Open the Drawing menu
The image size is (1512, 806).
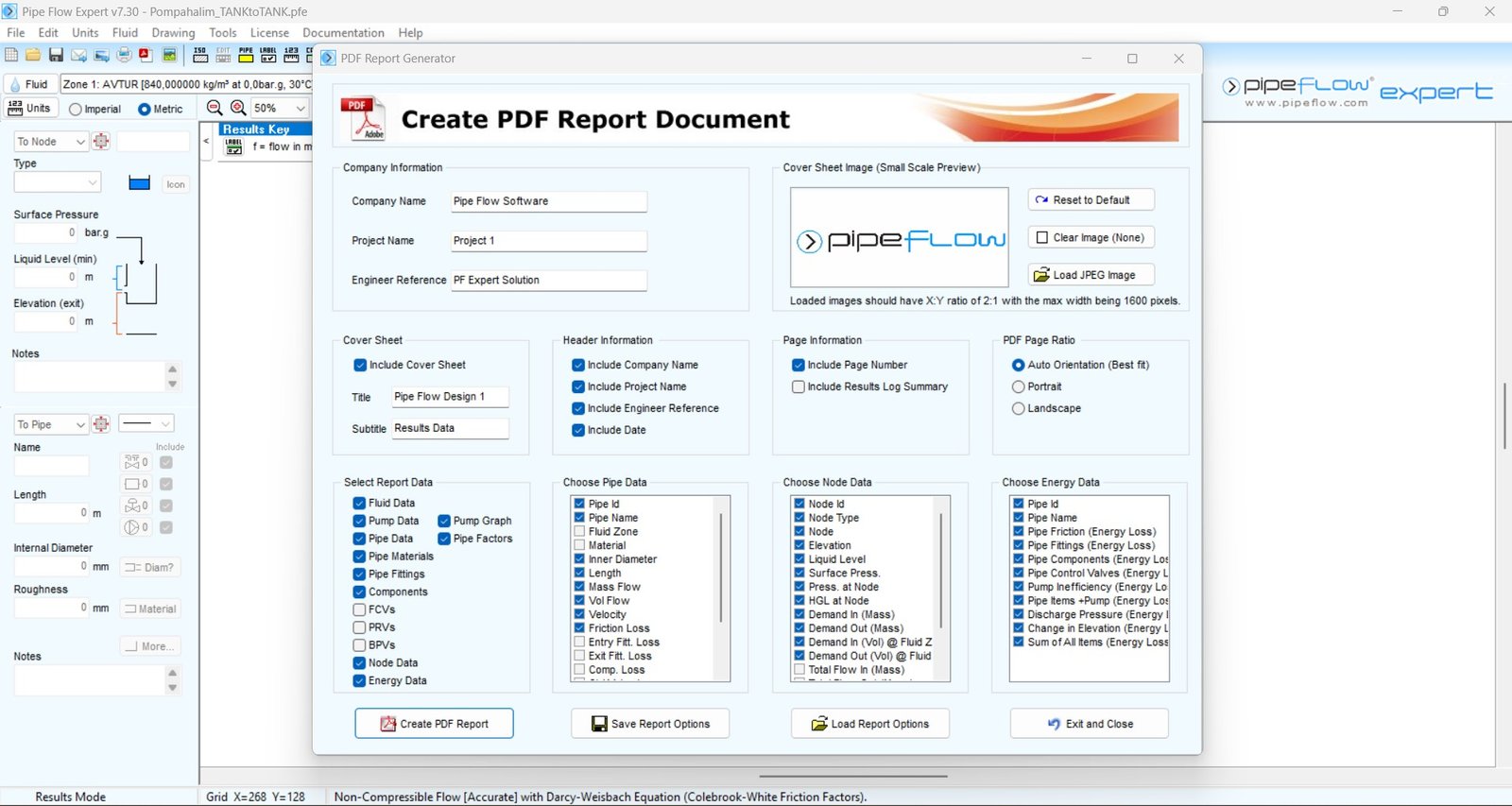click(x=173, y=32)
